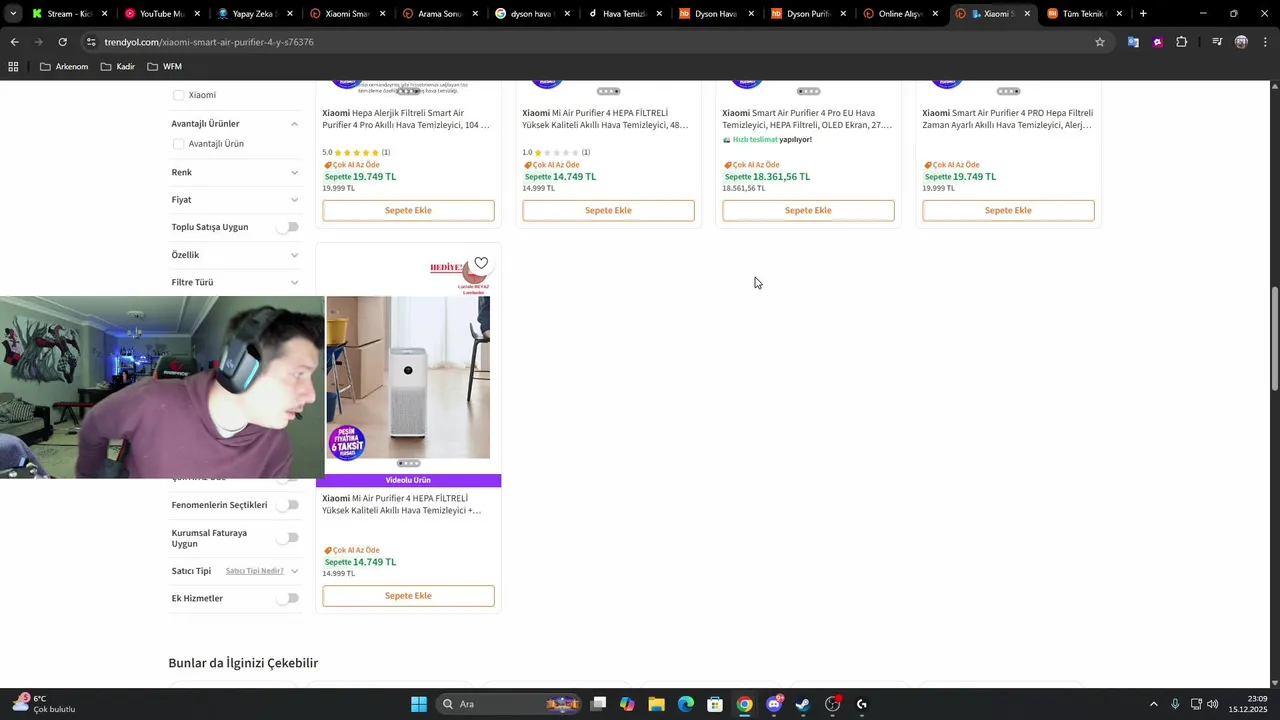Open the Kadir bookmark folder

[117, 66]
